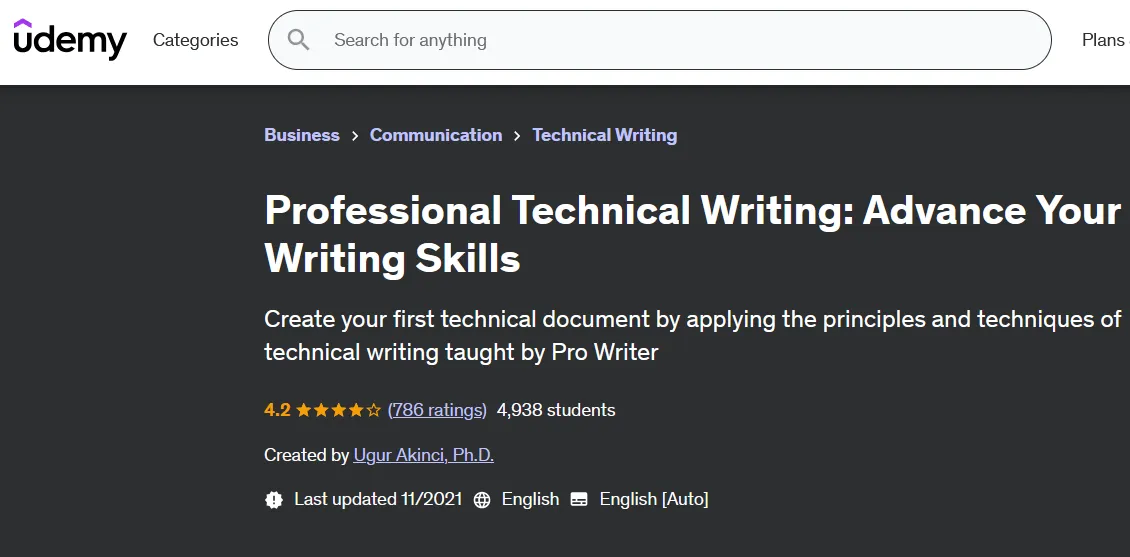Open the Plans menu item
Screen dimensions: 1130x557
[x=1105, y=40]
